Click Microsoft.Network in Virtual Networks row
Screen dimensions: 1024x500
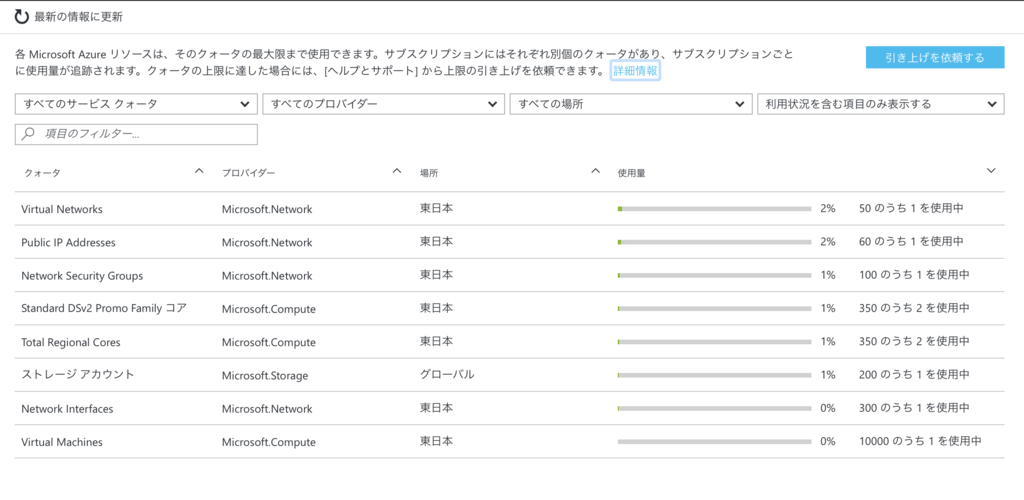tap(267, 210)
